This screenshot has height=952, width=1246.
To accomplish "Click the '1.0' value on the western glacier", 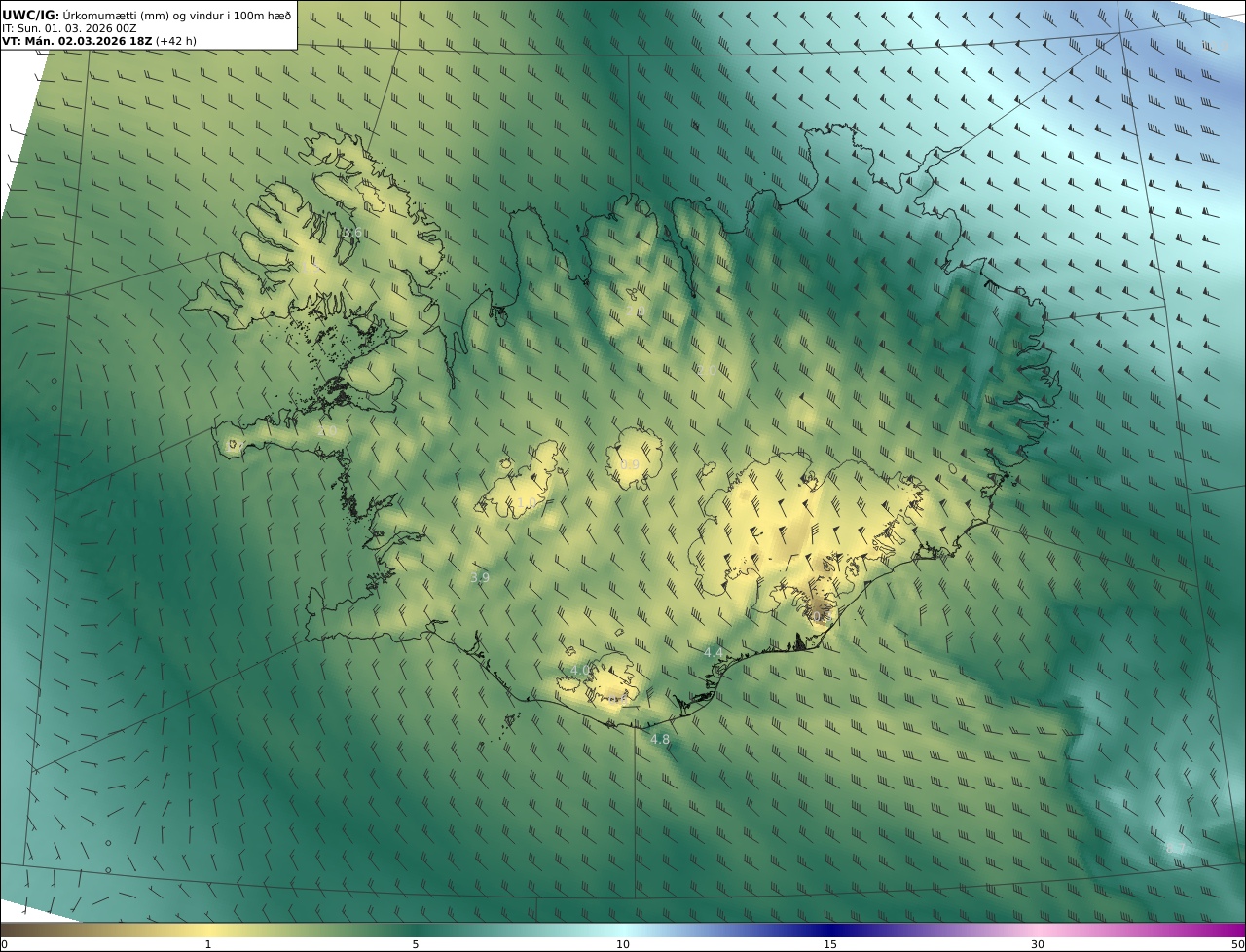I will click(x=526, y=503).
